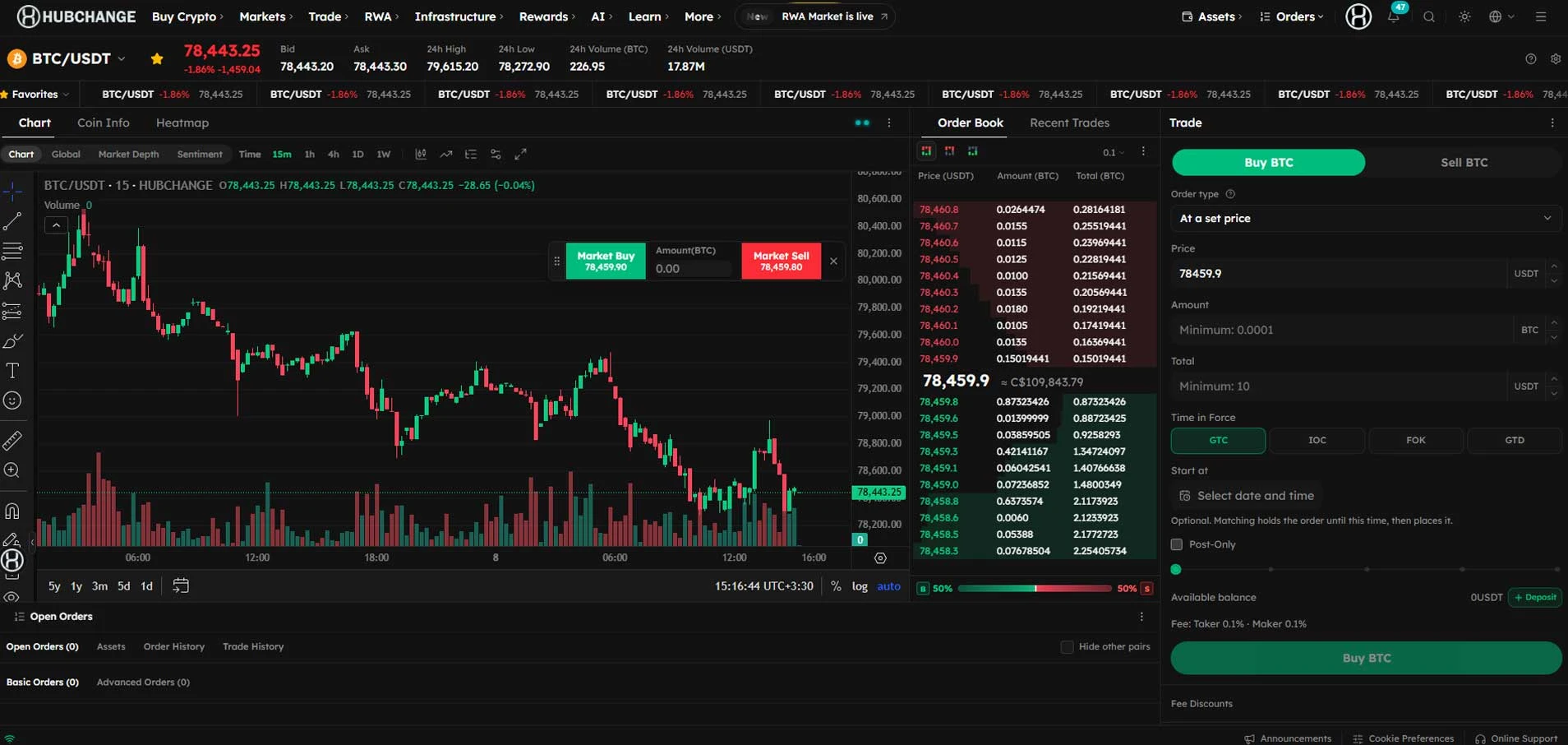Open the notifications bell
Viewport: 1568px width, 745px height.
pos(1394,16)
